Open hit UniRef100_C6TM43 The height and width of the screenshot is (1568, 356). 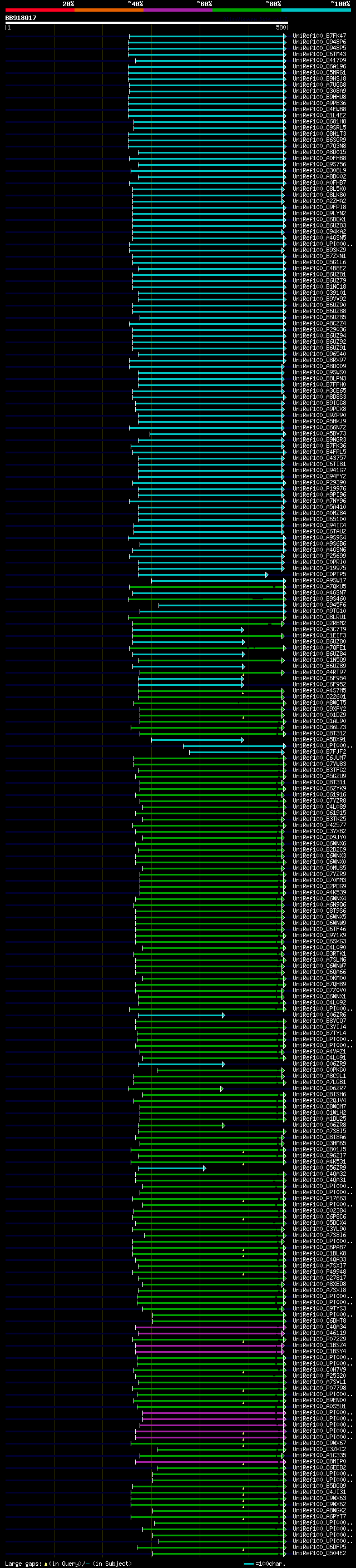click(x=319, y=54)
